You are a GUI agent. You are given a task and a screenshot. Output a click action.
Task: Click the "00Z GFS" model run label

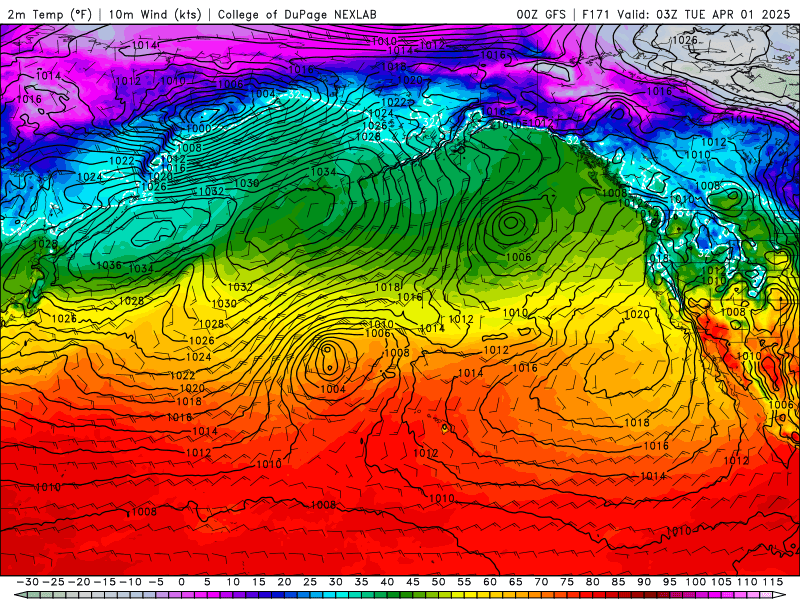tap(541, 14)
